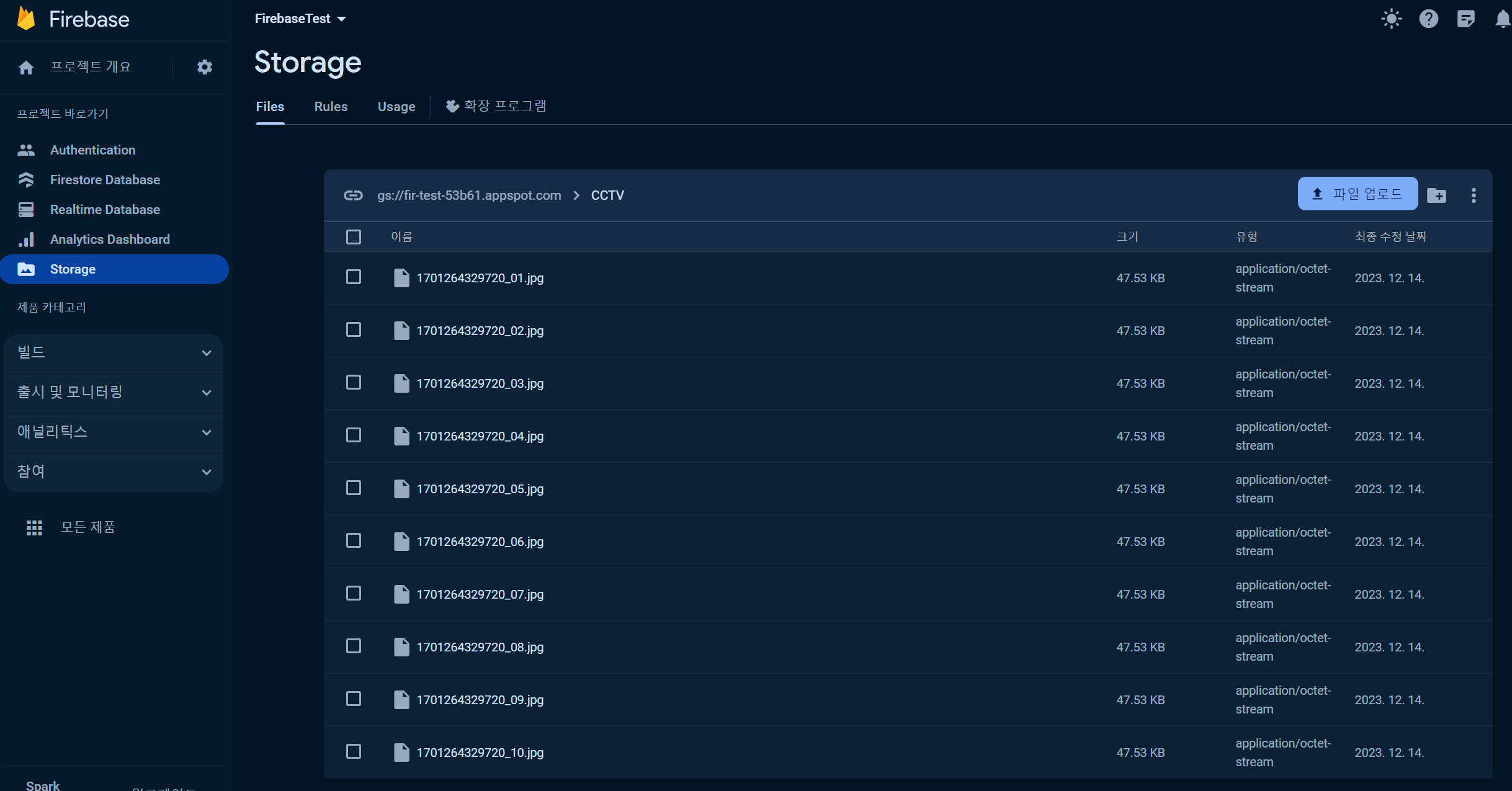Open the FirebaseTest project dropdown
Screen dimensions: 1512x791
(300, 19)
